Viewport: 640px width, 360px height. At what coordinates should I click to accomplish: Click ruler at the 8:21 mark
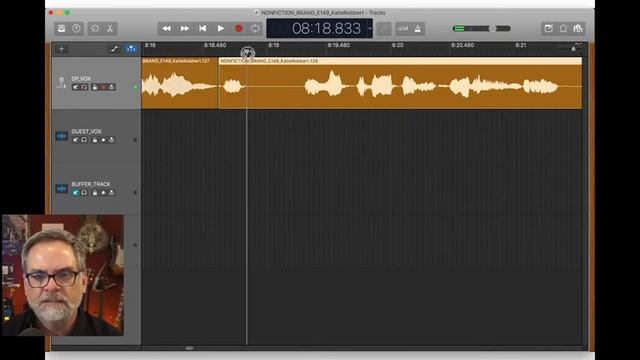521,45
